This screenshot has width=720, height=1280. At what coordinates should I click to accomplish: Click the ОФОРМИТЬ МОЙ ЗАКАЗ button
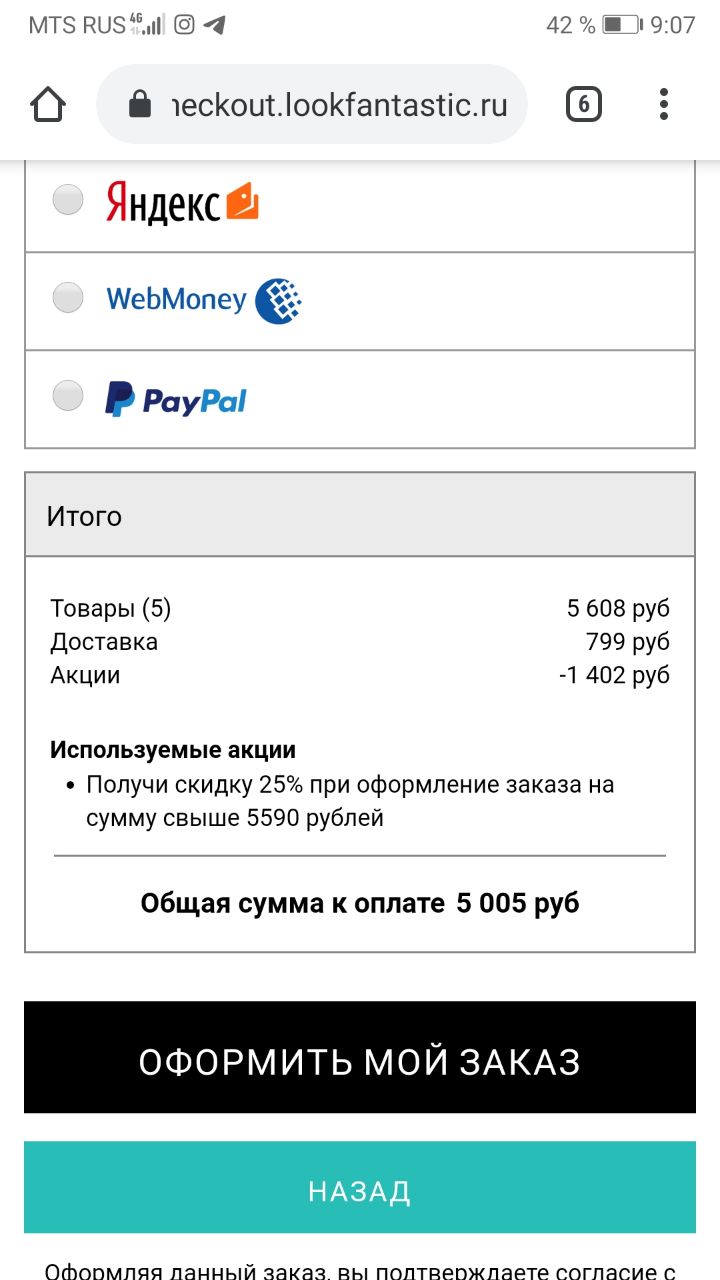(x=360, y=1057)
